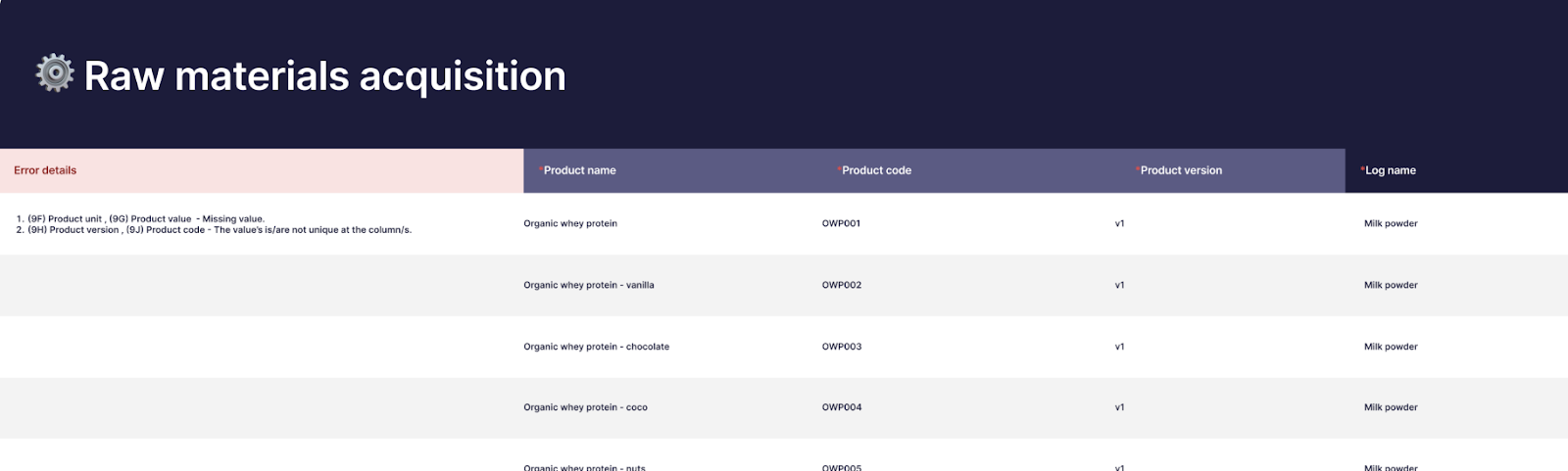This screenshot has height=471, width=1568.
Task: Select version v1 in the OWP001 row
Action: [1119, 223]
